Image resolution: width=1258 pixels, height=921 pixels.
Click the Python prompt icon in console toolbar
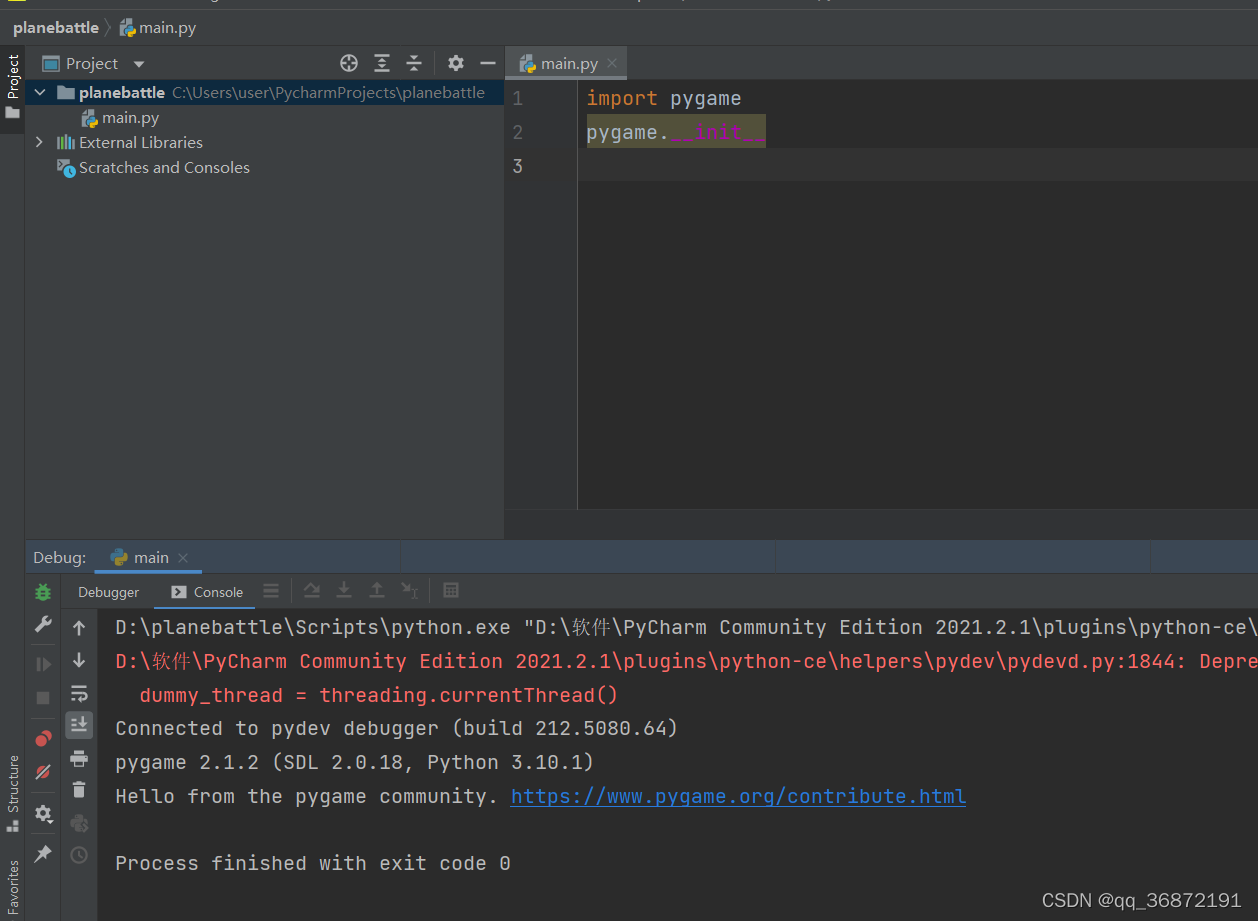pos(79,823)
